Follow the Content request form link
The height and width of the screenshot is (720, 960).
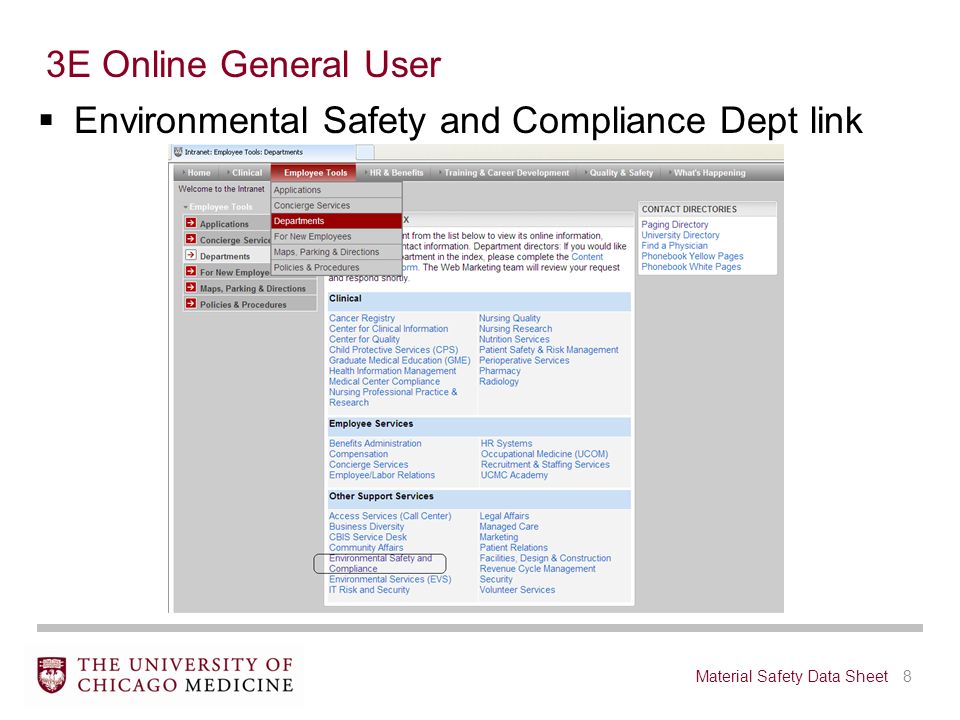click(587, 257)
